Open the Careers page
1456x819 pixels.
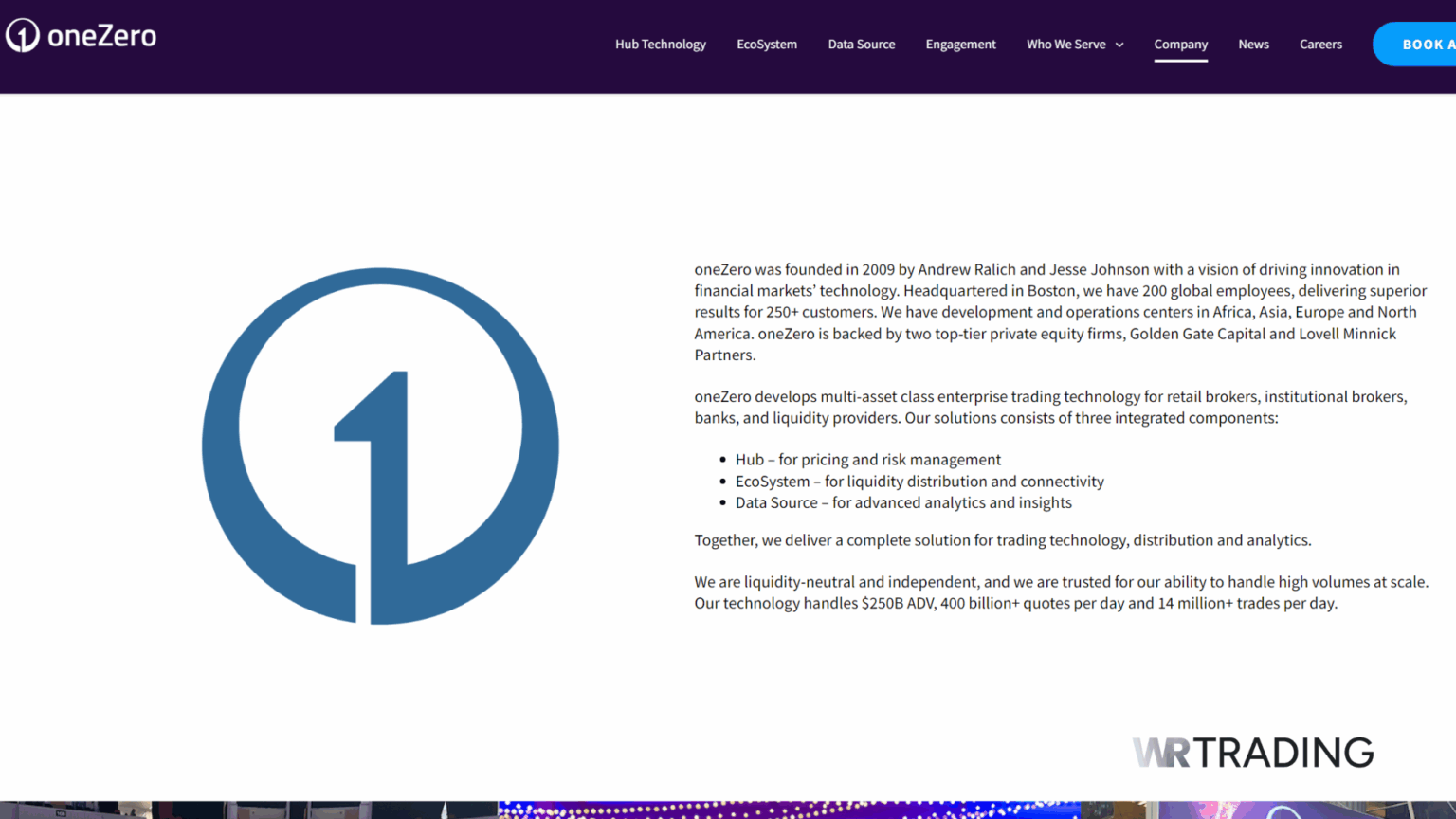point(1320,45)
